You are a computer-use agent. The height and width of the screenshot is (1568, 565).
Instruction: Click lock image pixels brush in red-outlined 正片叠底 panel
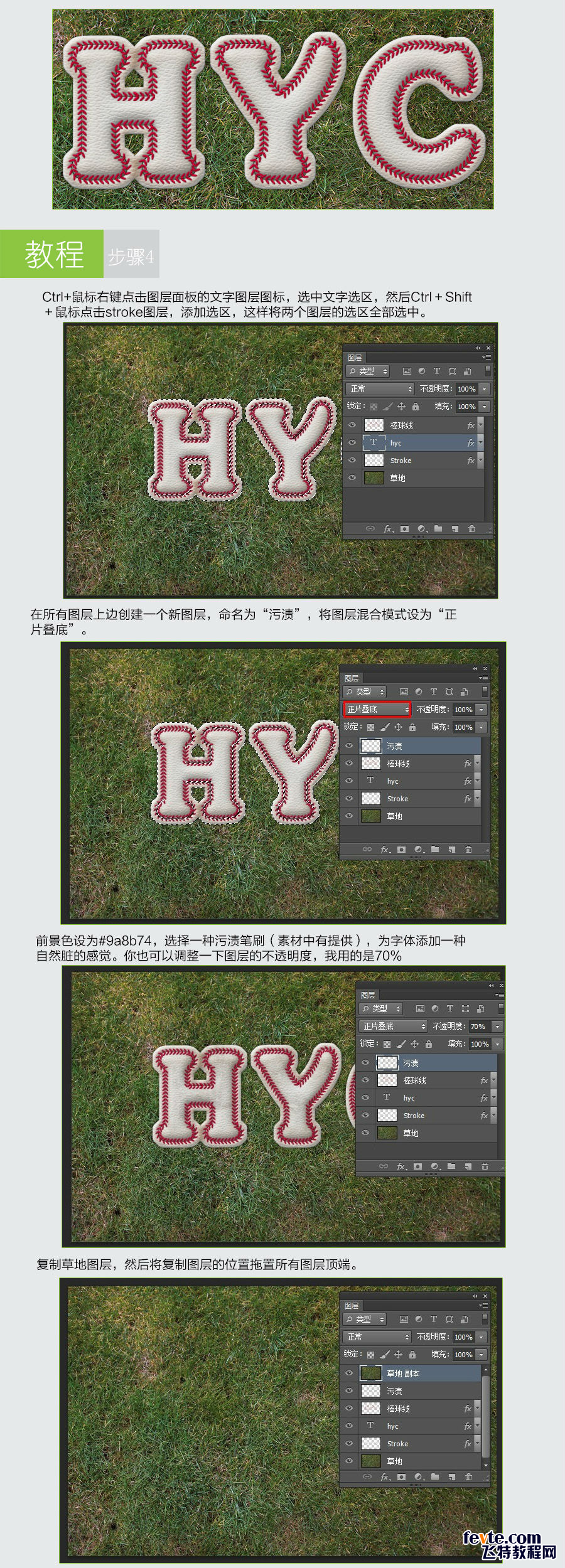(385, 727)
